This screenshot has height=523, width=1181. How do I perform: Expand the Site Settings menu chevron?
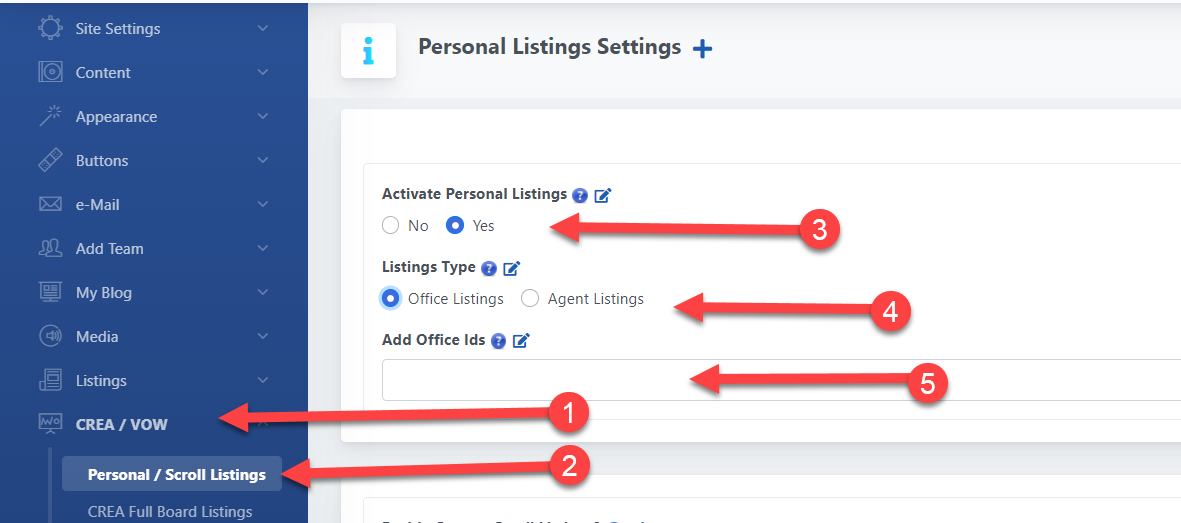(x=263, y=29)
